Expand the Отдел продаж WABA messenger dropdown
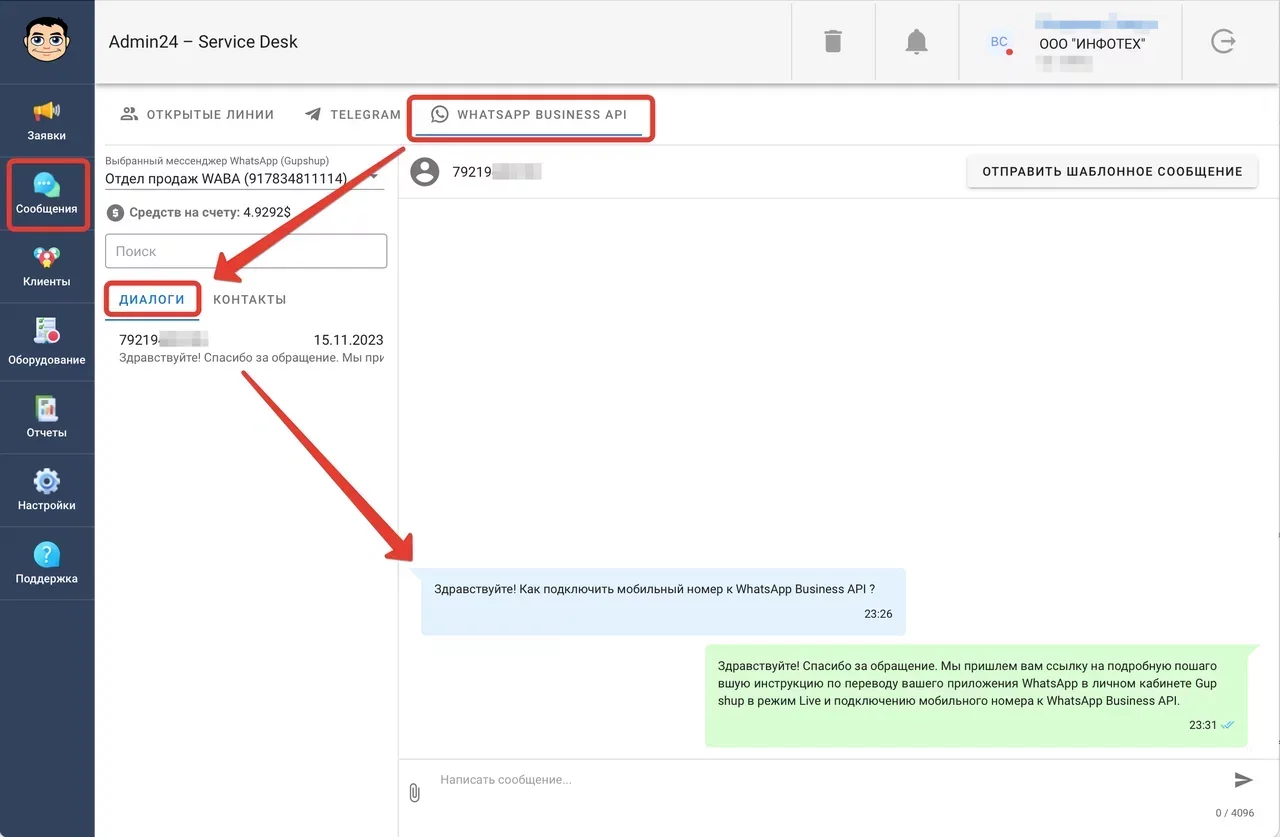 pos(245,178)
